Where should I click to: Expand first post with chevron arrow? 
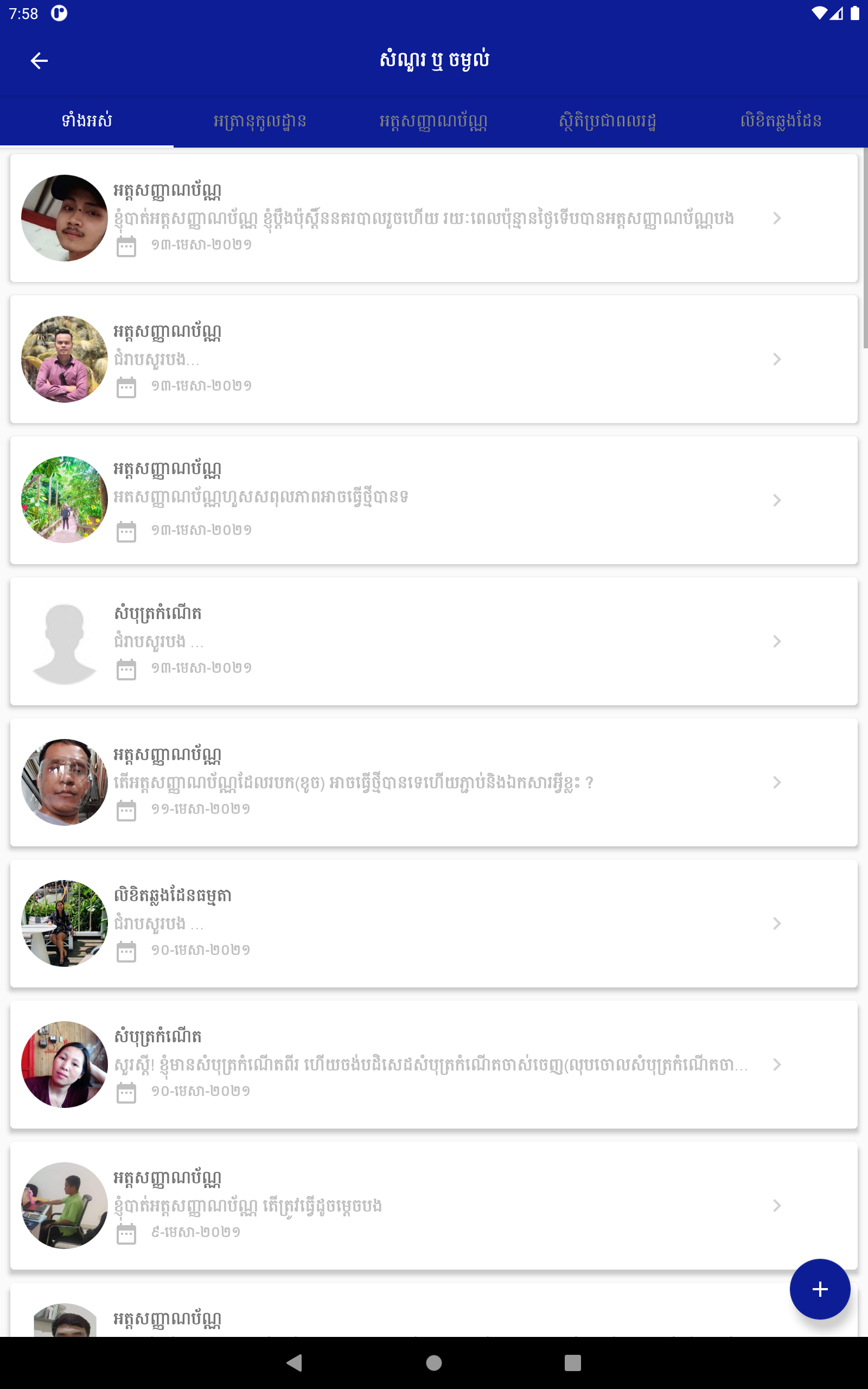point(777,218)
